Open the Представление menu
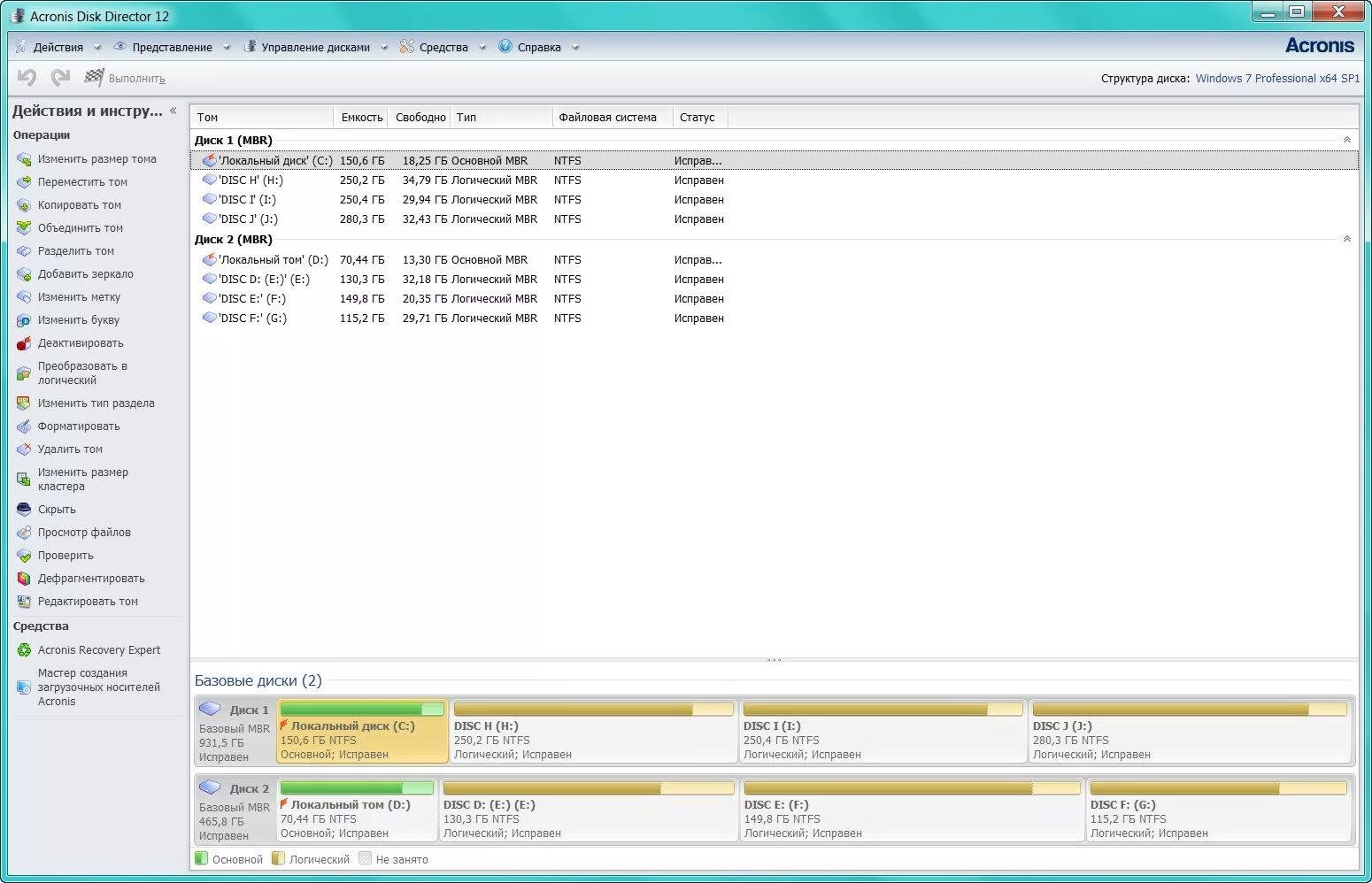The width and height of the screenshot is (1372, 883). (173, 47)
